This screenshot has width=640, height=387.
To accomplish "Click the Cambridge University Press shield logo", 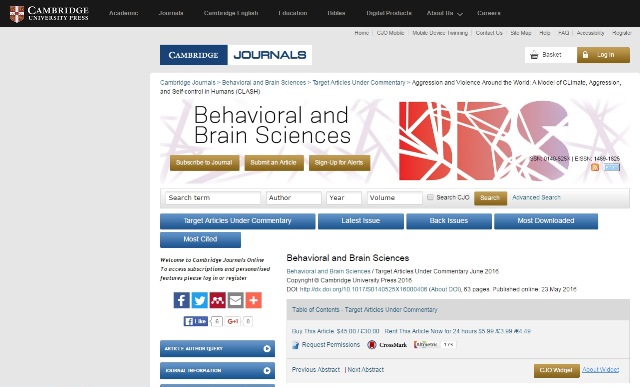I will pyautogui.click(x=17, y=13).
